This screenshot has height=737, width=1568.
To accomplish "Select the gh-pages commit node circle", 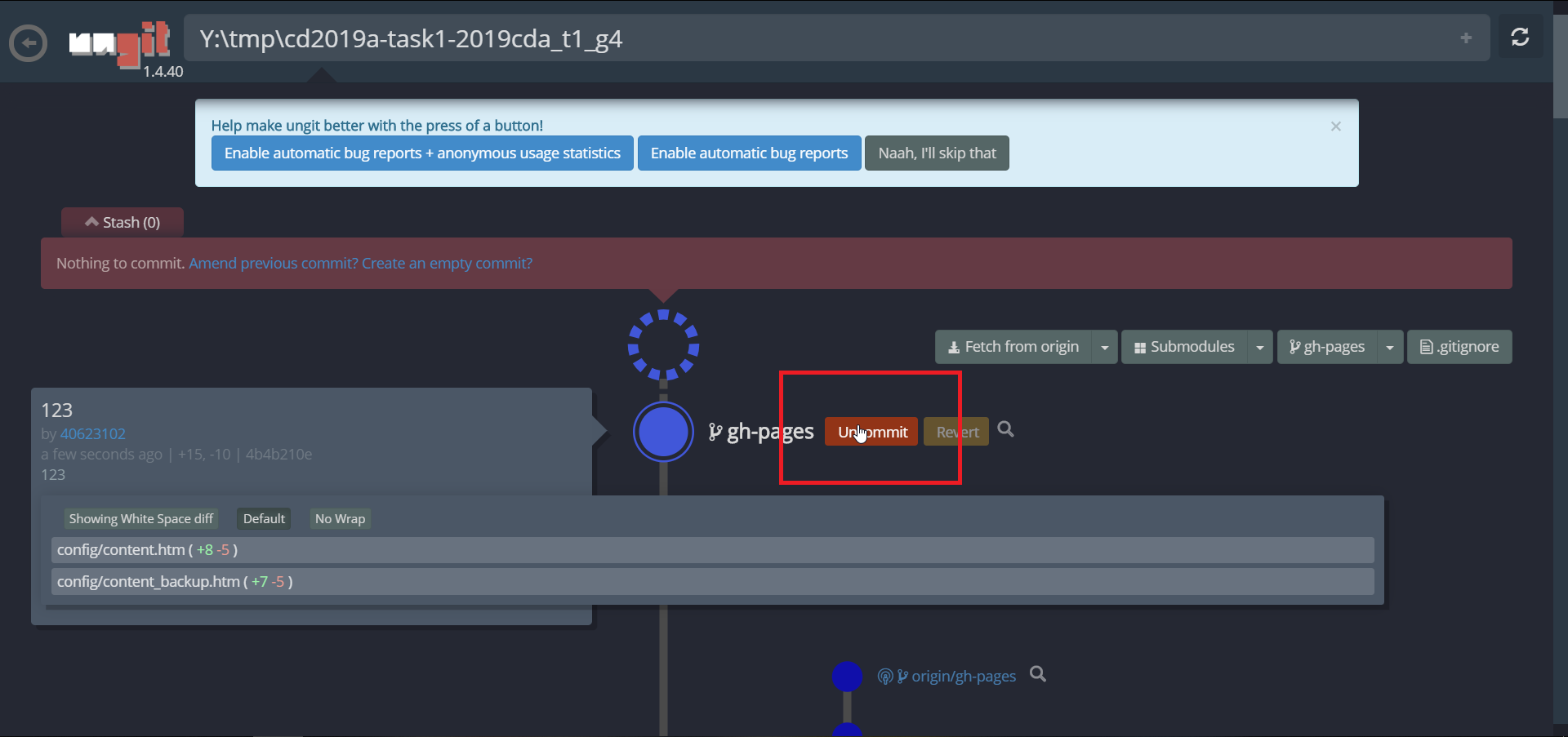I will click(663, 432).
